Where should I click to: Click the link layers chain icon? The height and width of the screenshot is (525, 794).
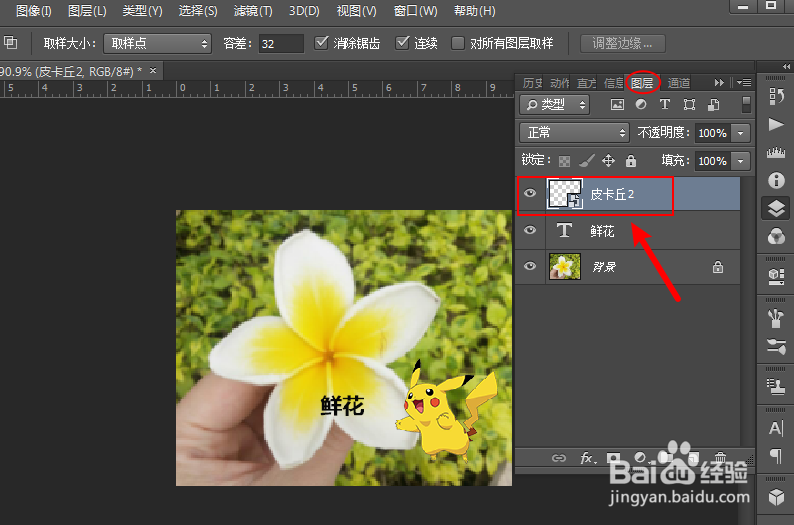point(559,458)
